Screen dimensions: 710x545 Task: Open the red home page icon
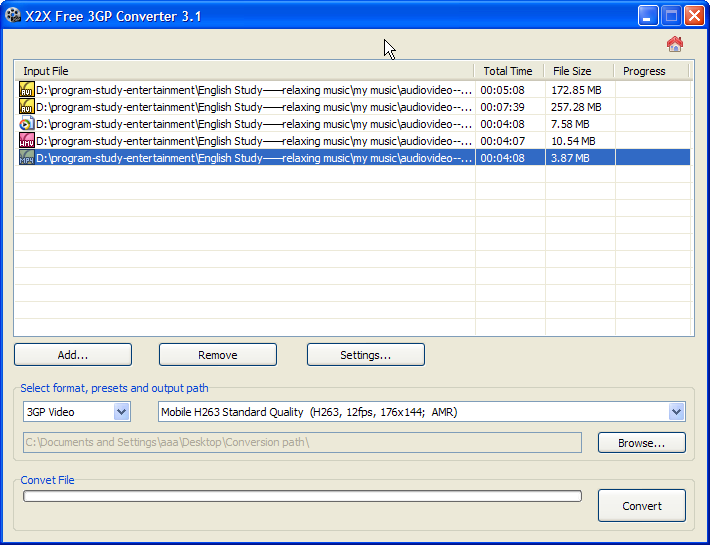click(675, 44)
